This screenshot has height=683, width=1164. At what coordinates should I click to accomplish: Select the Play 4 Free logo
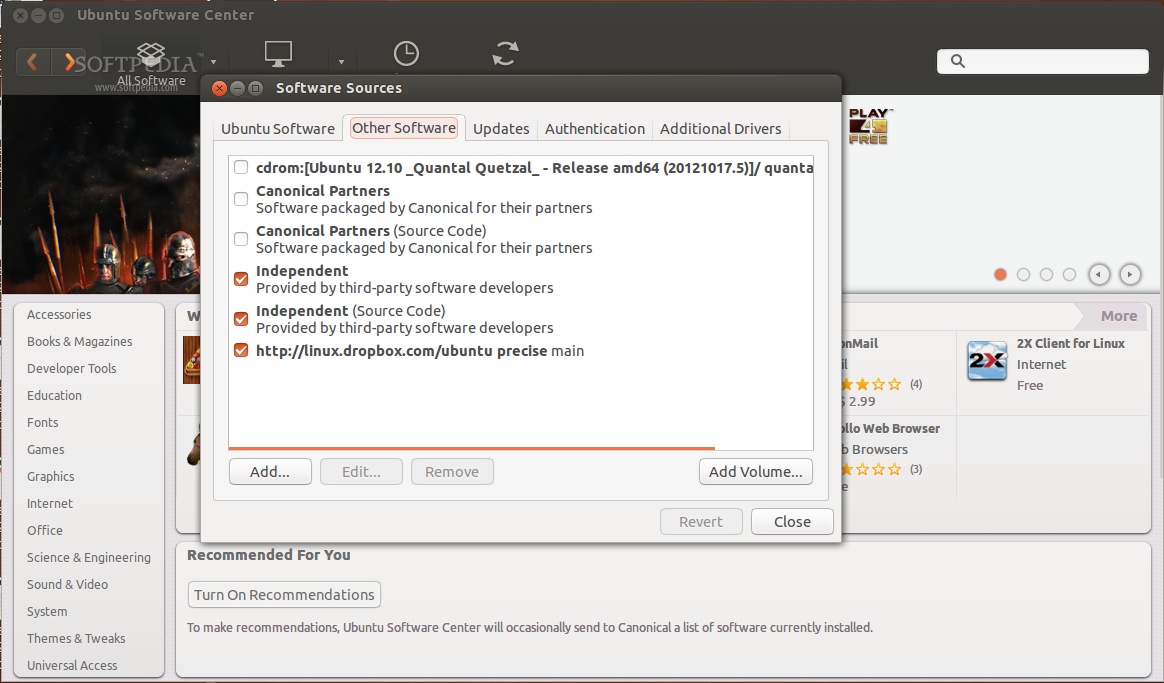click(x=869, y=126)
